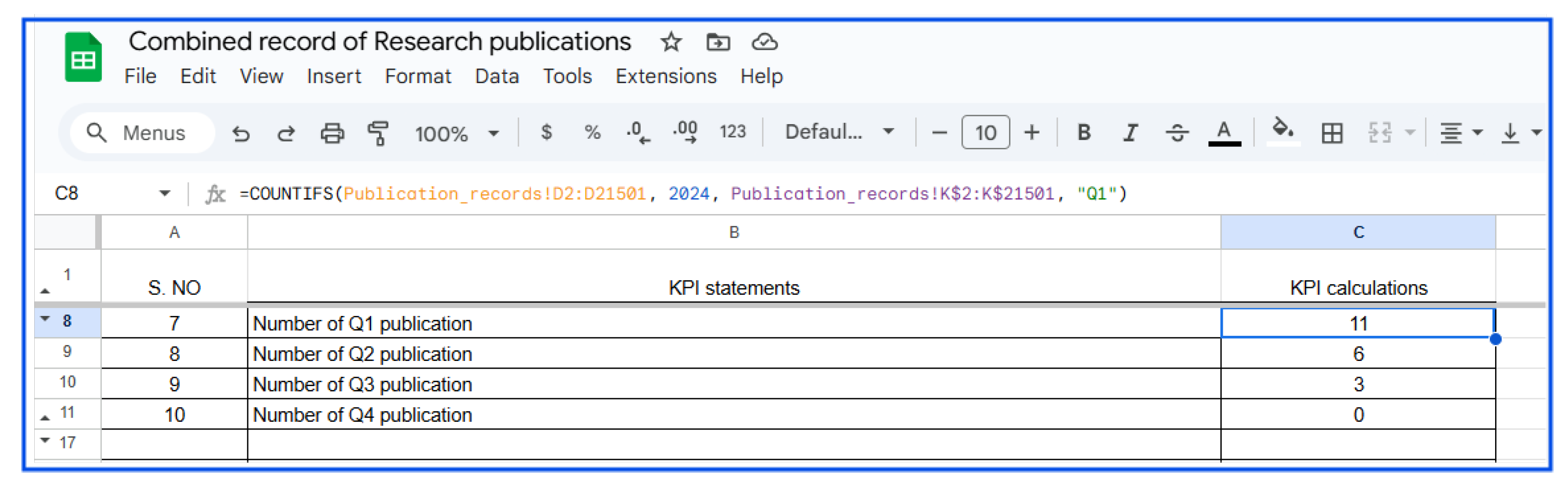This screenshot has height=488, width=1568.
Task: Click the Redo arrow icon
Action: tap(286, 133)
